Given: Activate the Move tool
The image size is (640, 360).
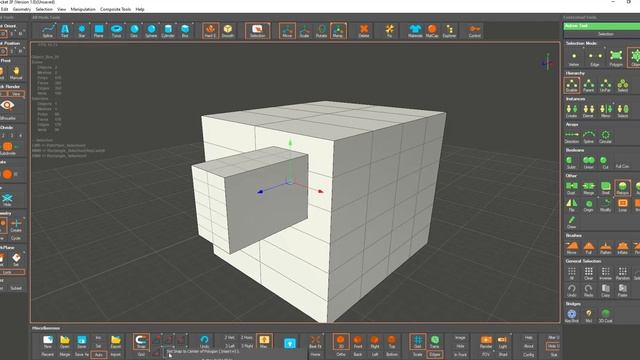Looking at the screenshot, I should pyautogui.click(x=287, y=31).
